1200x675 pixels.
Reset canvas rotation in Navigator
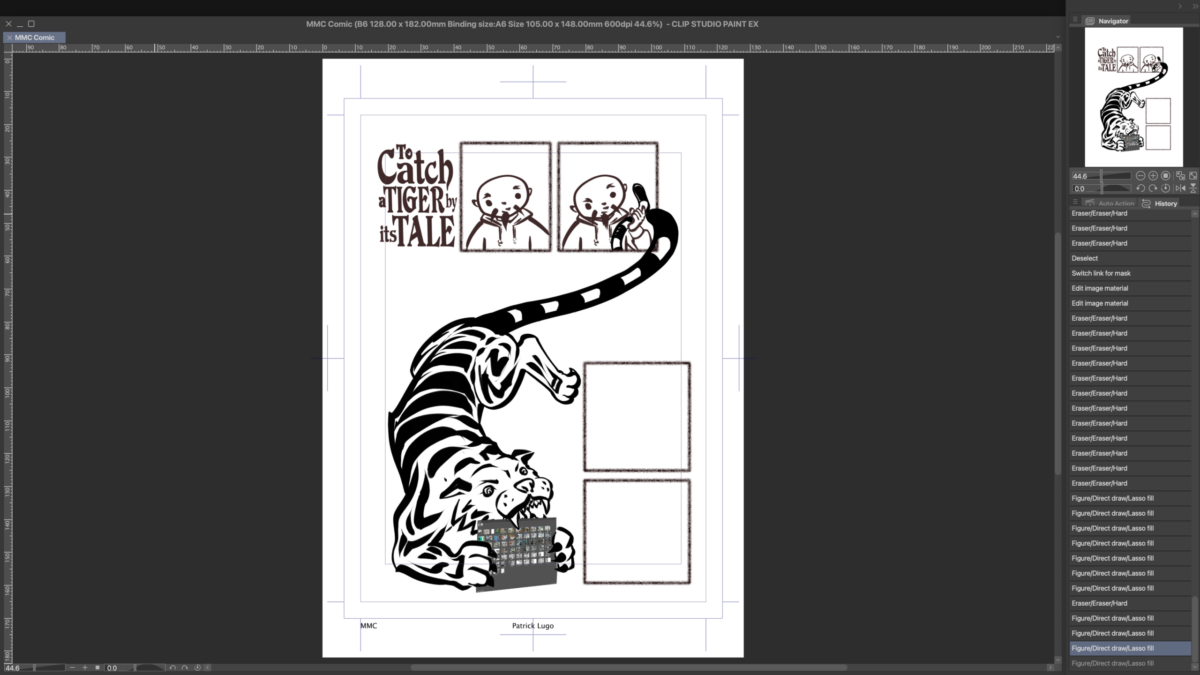coord(1166,188)
